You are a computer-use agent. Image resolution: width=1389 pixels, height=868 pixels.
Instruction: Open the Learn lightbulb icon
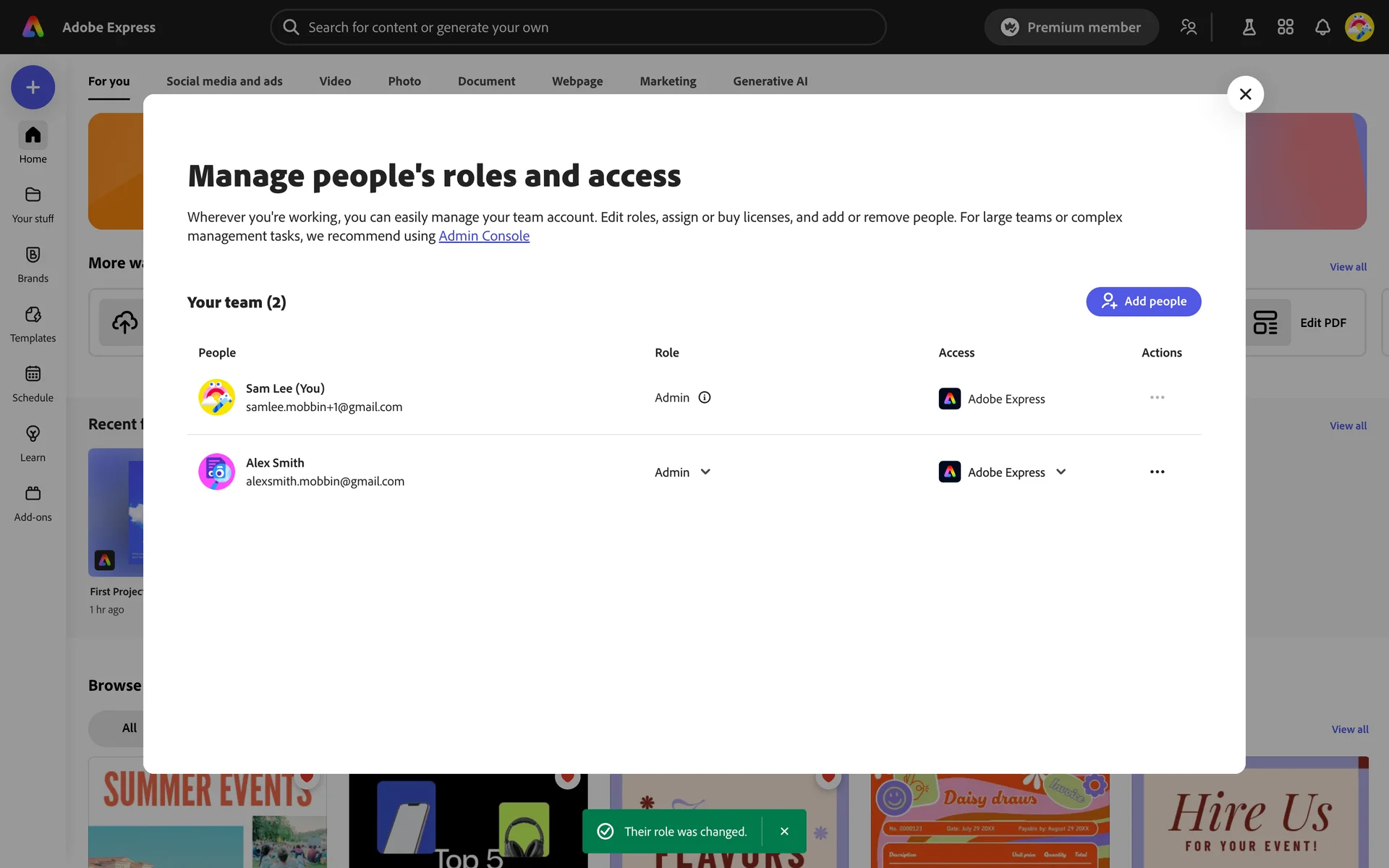[x=33, y=435]
